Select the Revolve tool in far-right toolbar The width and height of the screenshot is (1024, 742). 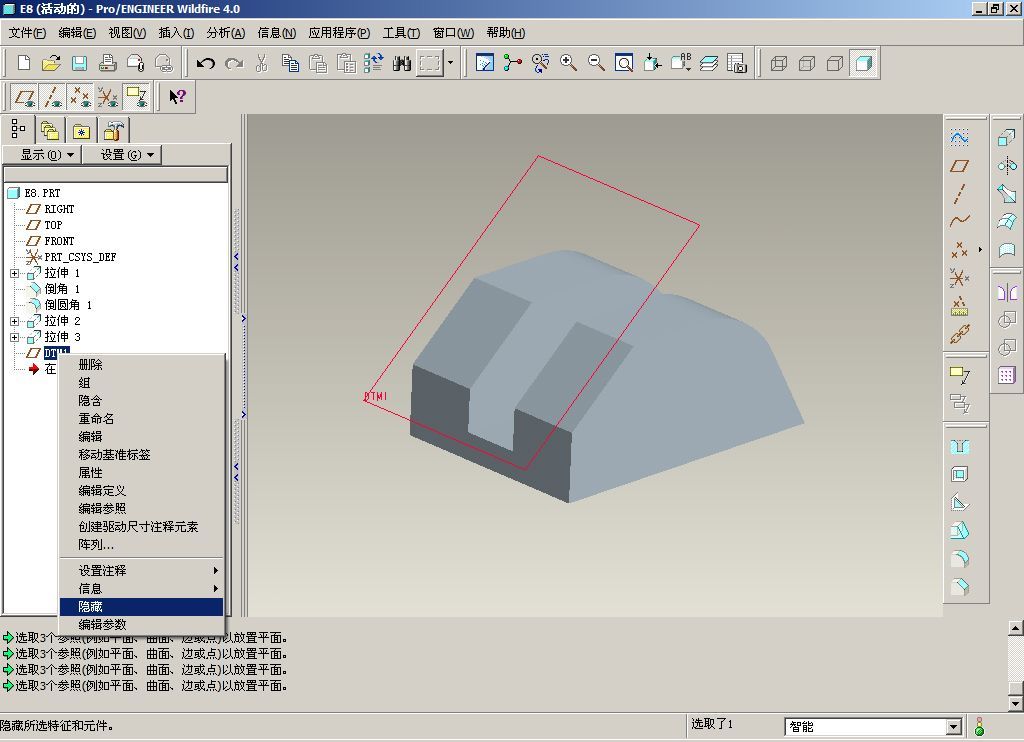1006,166
